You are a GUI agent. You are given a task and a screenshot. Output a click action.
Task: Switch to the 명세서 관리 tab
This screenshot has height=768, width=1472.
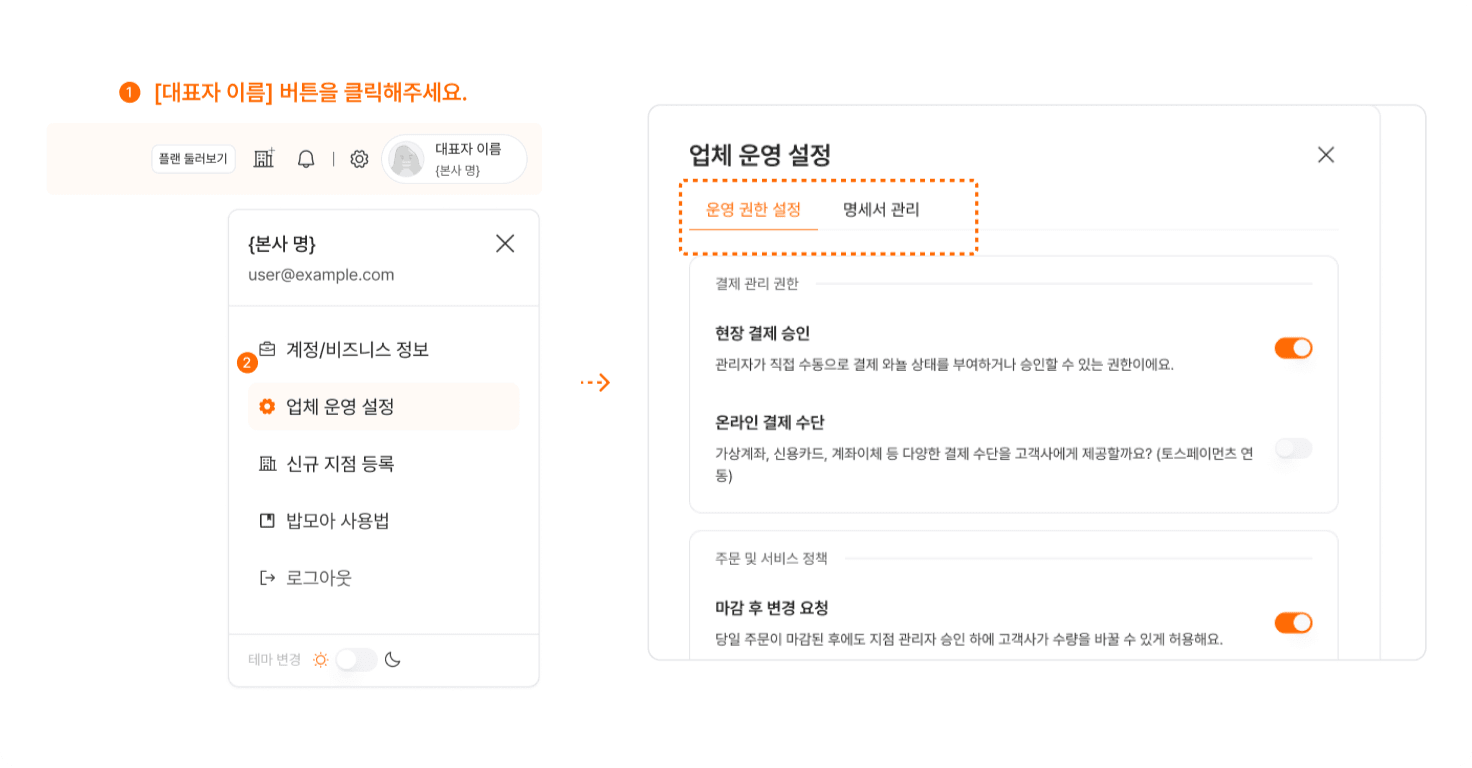pos(881,210)
